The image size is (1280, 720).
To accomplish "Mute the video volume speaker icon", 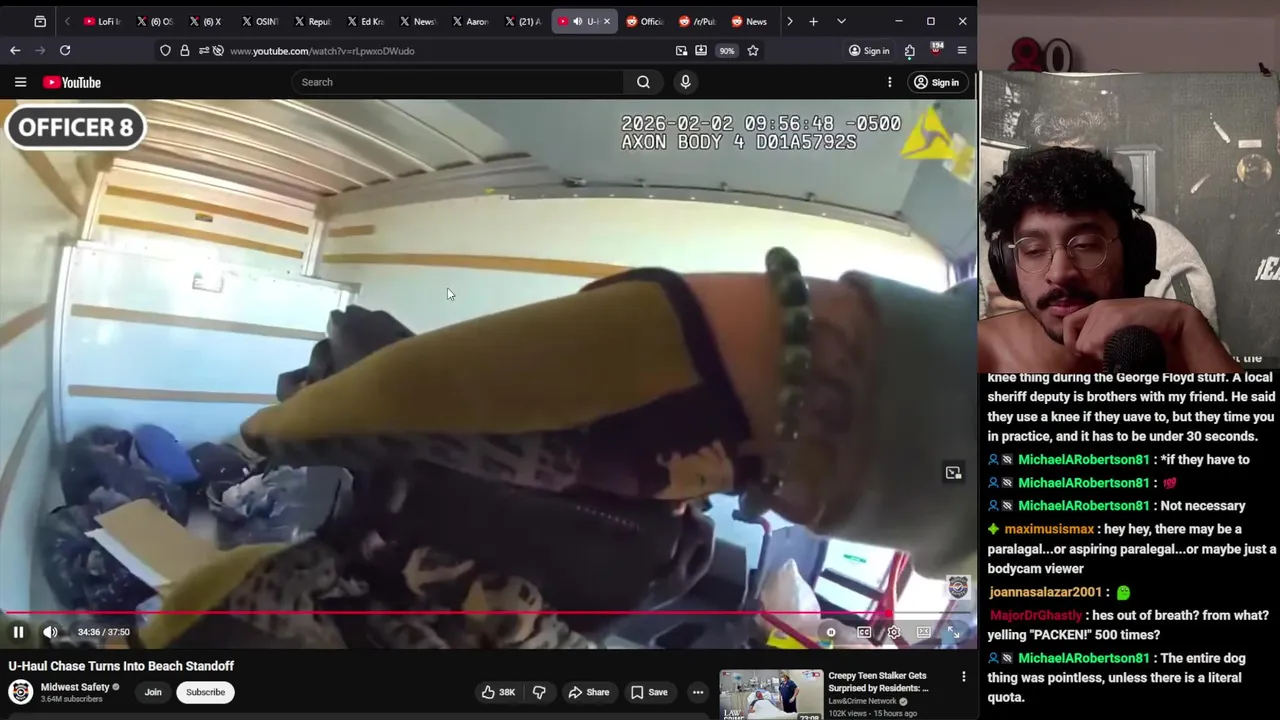I will (50, 632).
